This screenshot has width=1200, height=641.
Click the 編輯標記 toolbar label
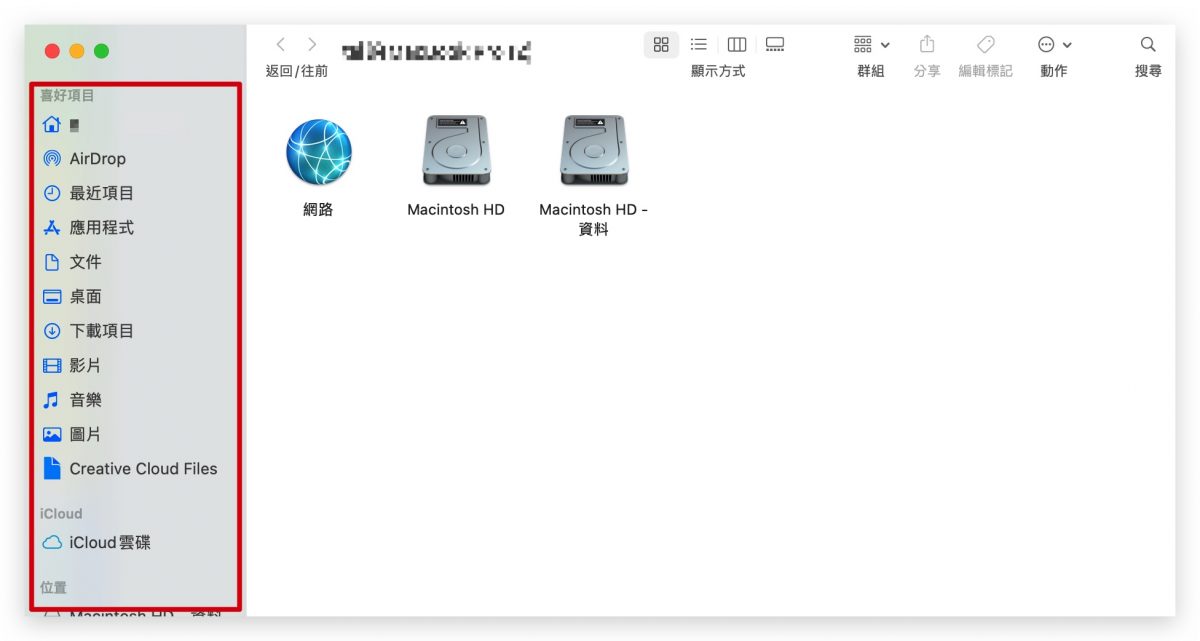point(986,71)
